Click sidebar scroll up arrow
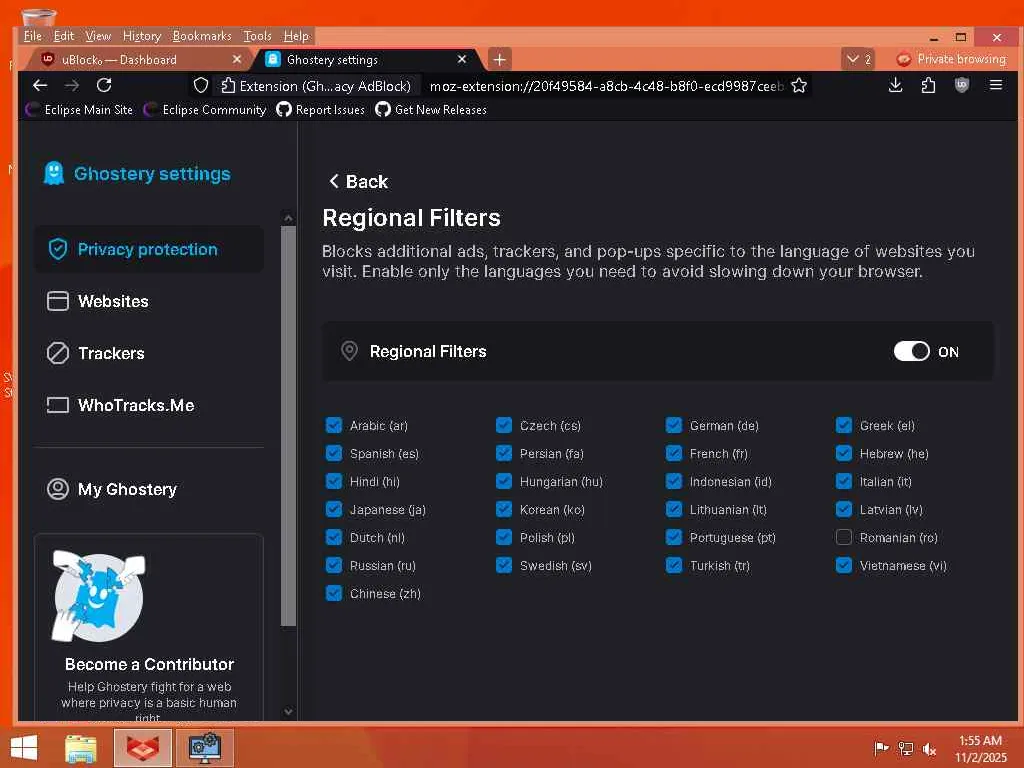This screenshot has width=1024, height=768. coord(288,218)
